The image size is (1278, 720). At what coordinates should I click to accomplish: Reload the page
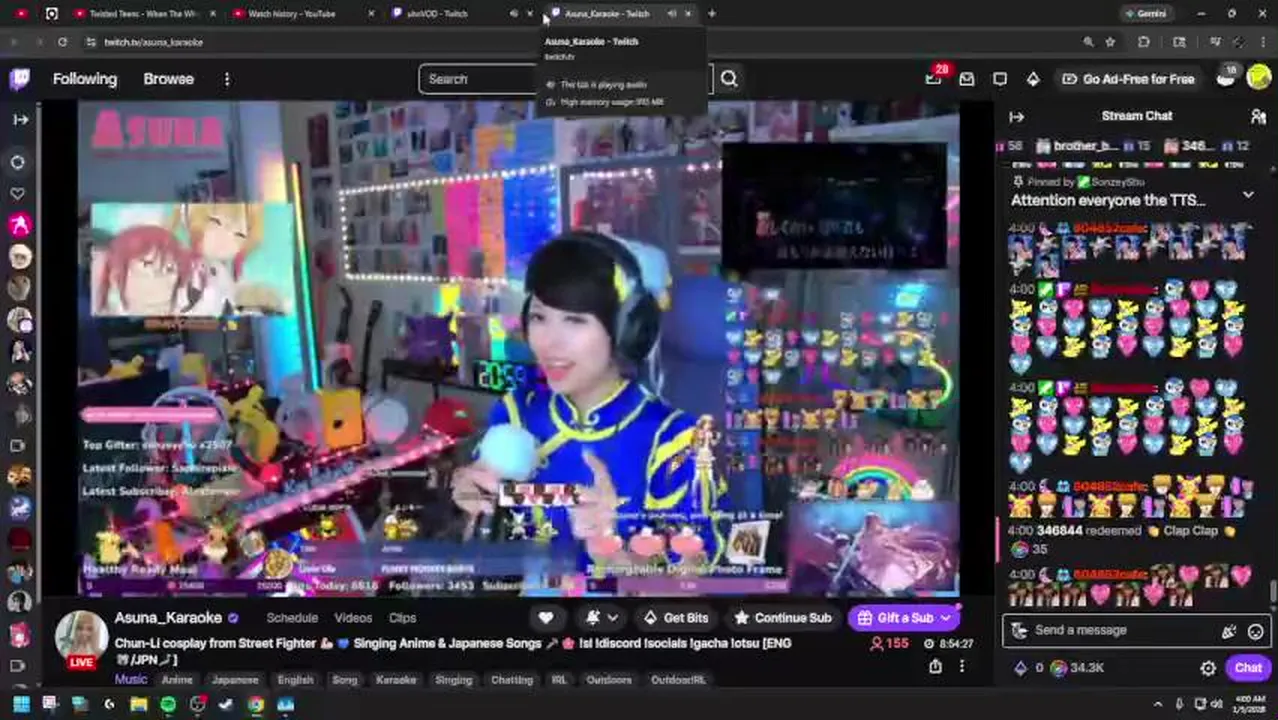[62, 42]
